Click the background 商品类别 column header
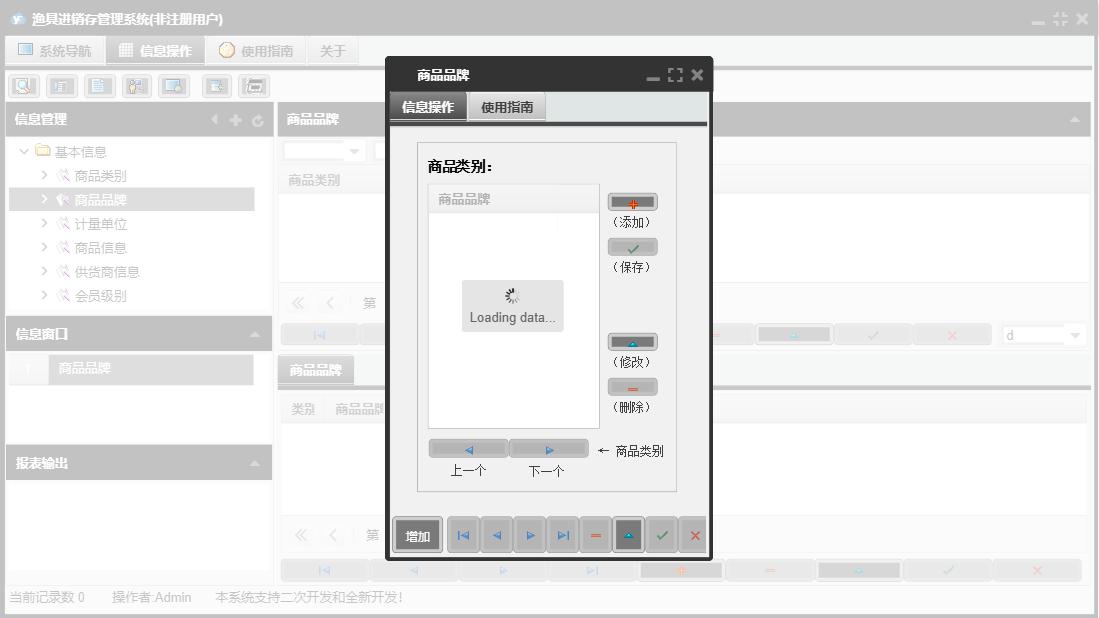1099x618 pixels. [314, 180]
